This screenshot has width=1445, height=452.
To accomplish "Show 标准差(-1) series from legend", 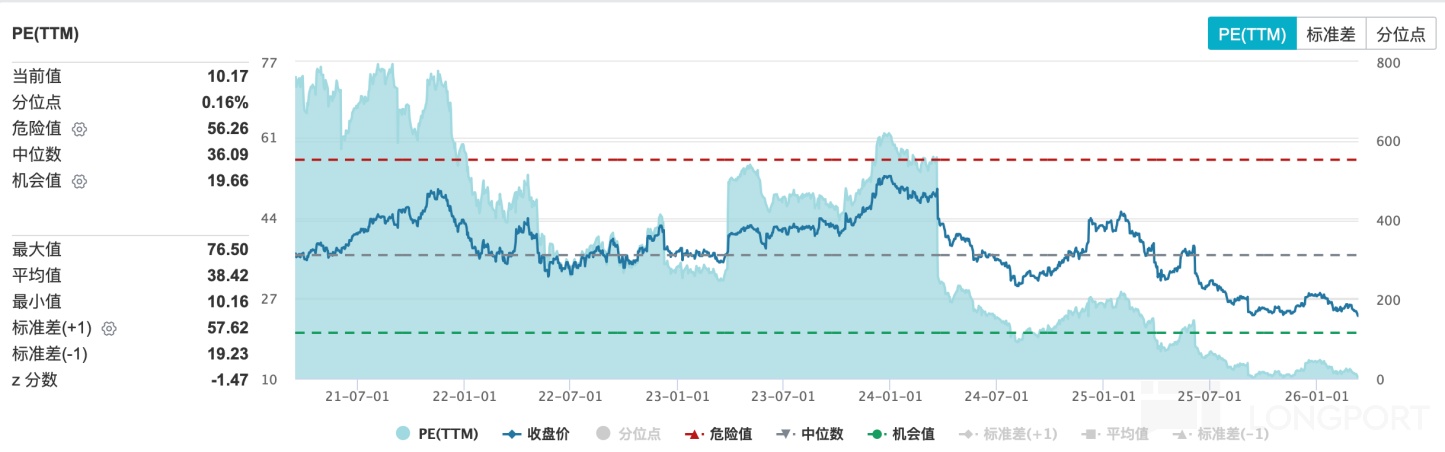I will [1222, 434].
